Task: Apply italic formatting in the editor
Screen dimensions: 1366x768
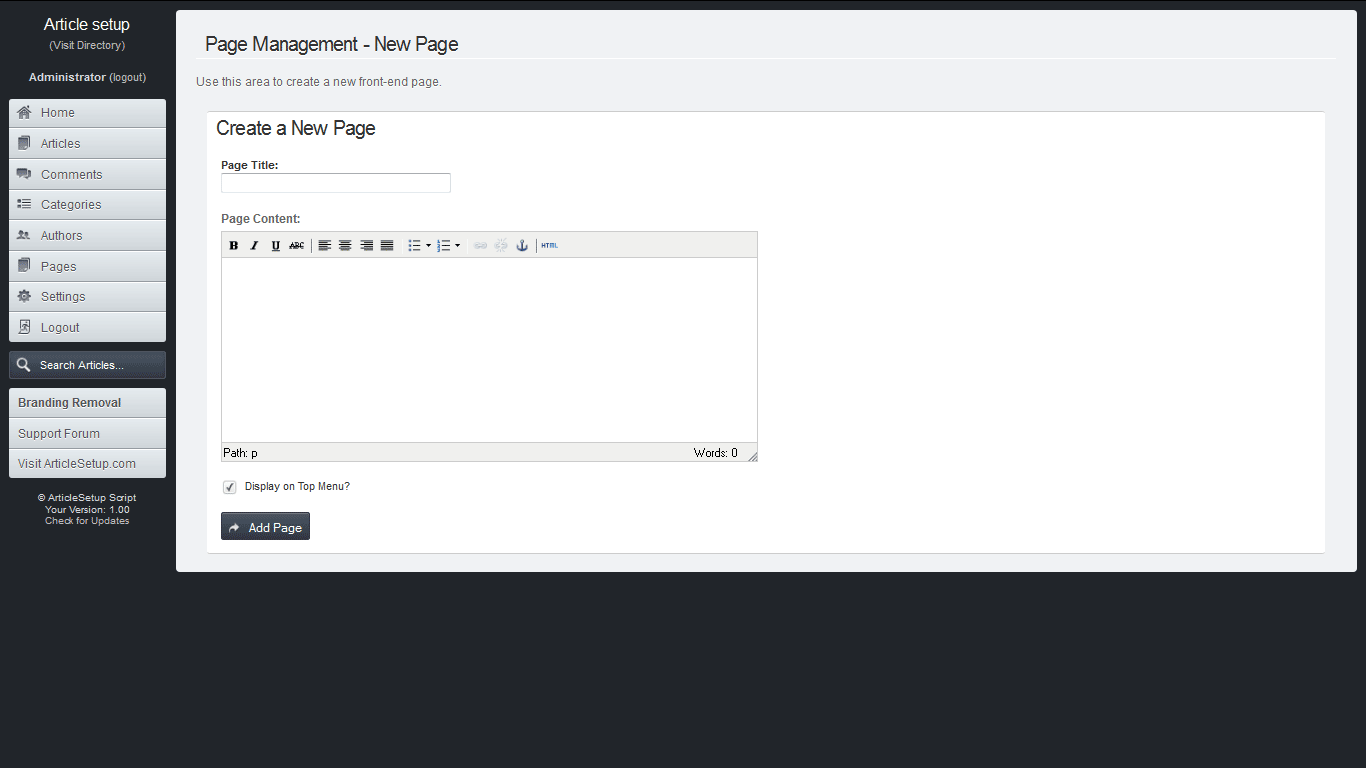Action: point(255,246)
